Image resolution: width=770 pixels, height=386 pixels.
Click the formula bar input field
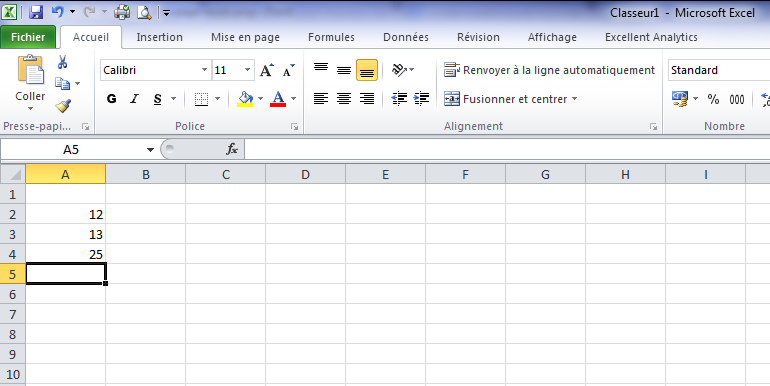[507, 149]
